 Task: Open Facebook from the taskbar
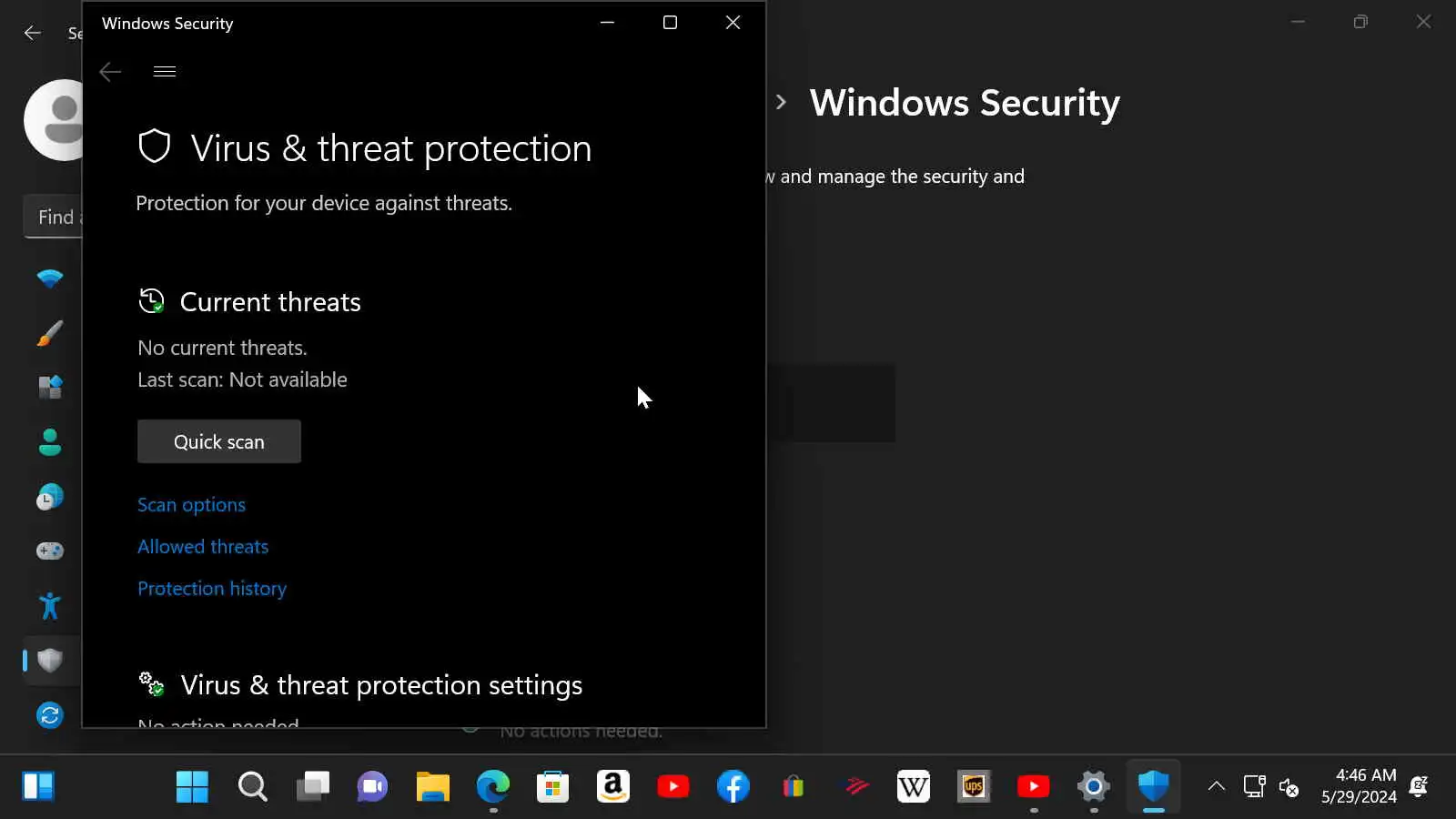point(733,786)
